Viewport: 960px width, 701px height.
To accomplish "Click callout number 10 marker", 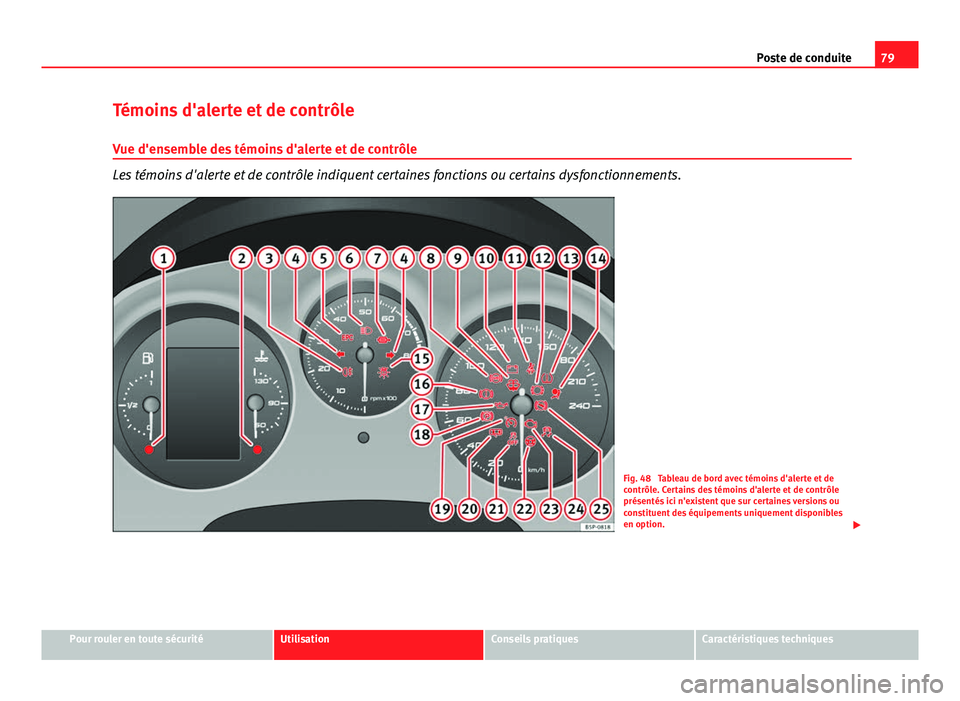I will pos(486,258).
